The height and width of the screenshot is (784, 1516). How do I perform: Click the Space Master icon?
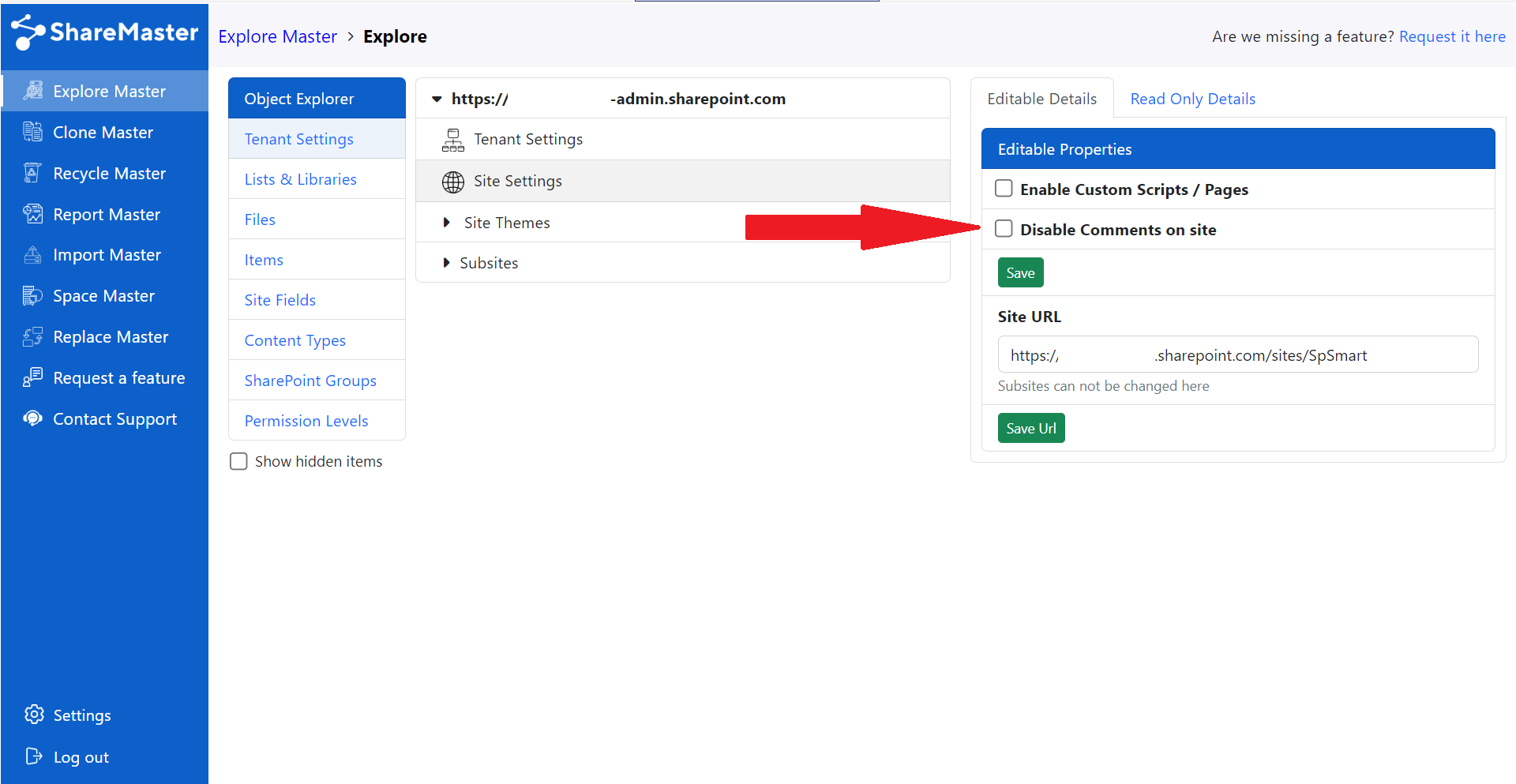(33, 295)
